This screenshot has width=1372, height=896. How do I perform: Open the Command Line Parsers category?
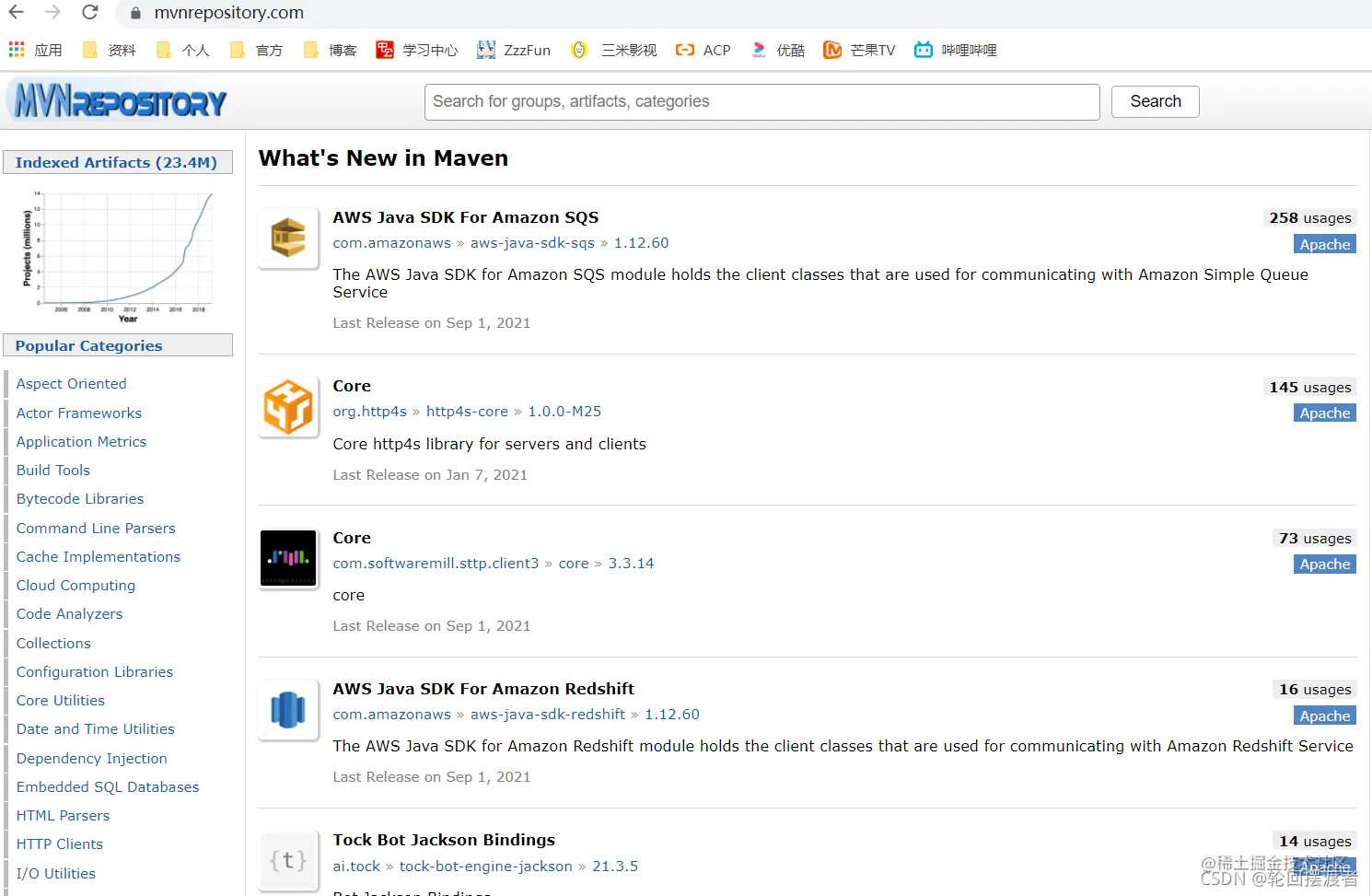tap(95, 528)
